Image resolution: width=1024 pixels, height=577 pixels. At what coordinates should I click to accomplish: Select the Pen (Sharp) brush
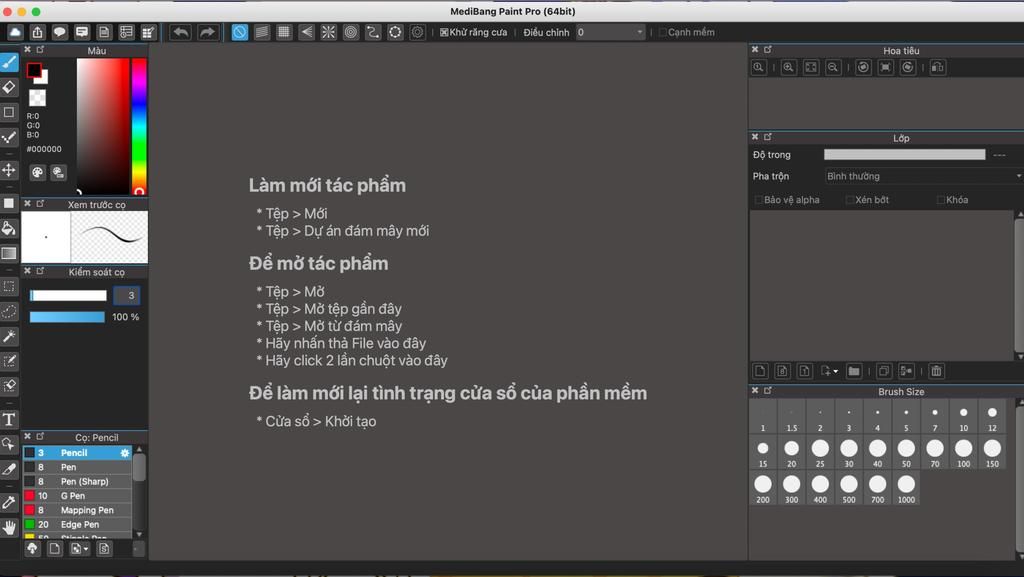(x=77, y=481)
